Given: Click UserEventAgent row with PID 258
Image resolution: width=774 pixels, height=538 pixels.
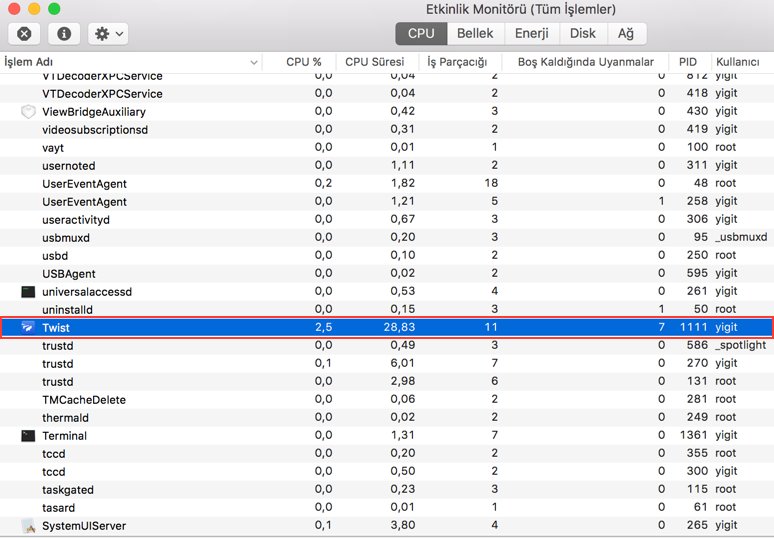Looking at the screenshot, I should point(387,201).
